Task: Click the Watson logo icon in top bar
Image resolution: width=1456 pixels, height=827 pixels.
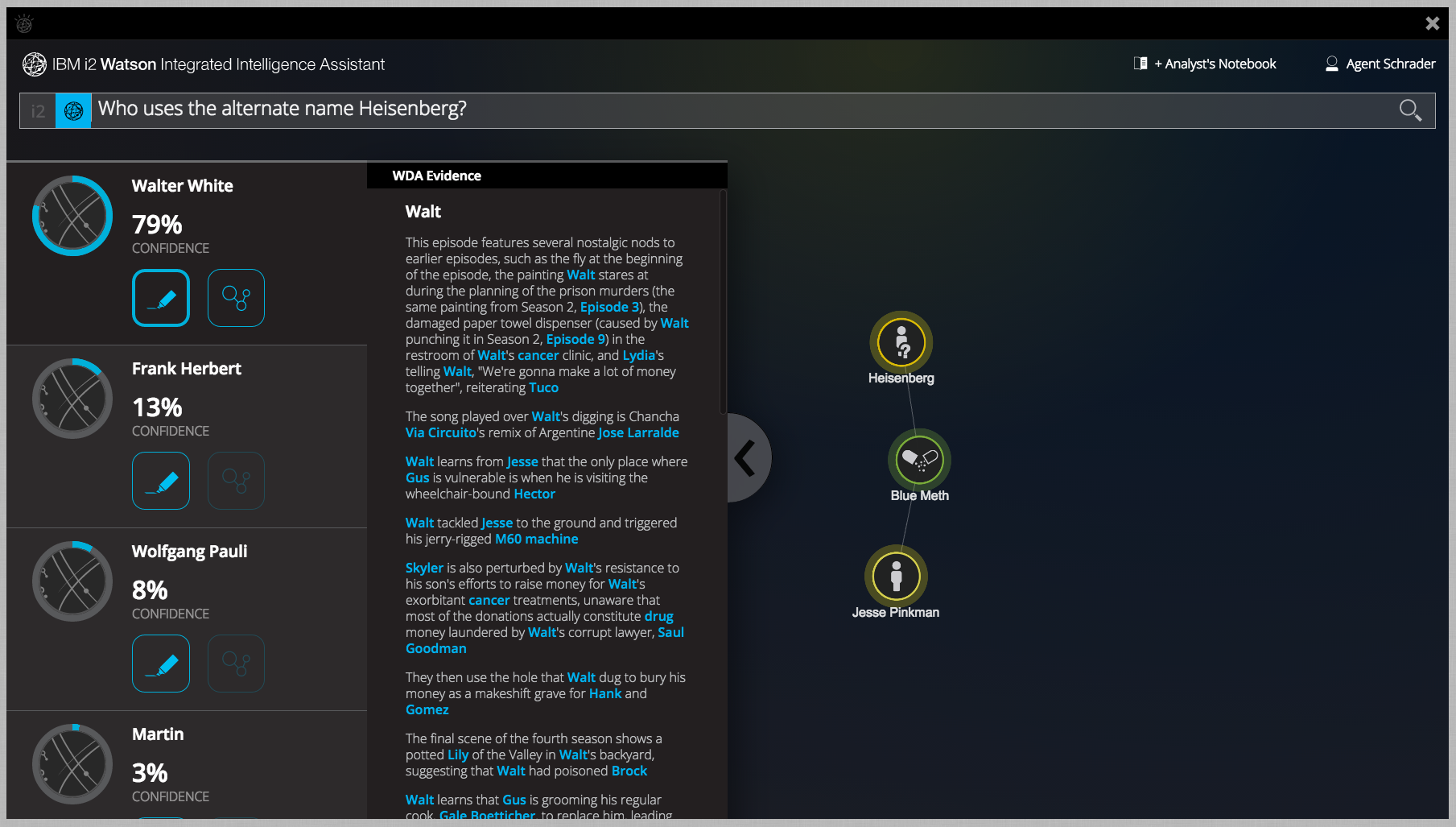Action: click(x=24, y=24)
